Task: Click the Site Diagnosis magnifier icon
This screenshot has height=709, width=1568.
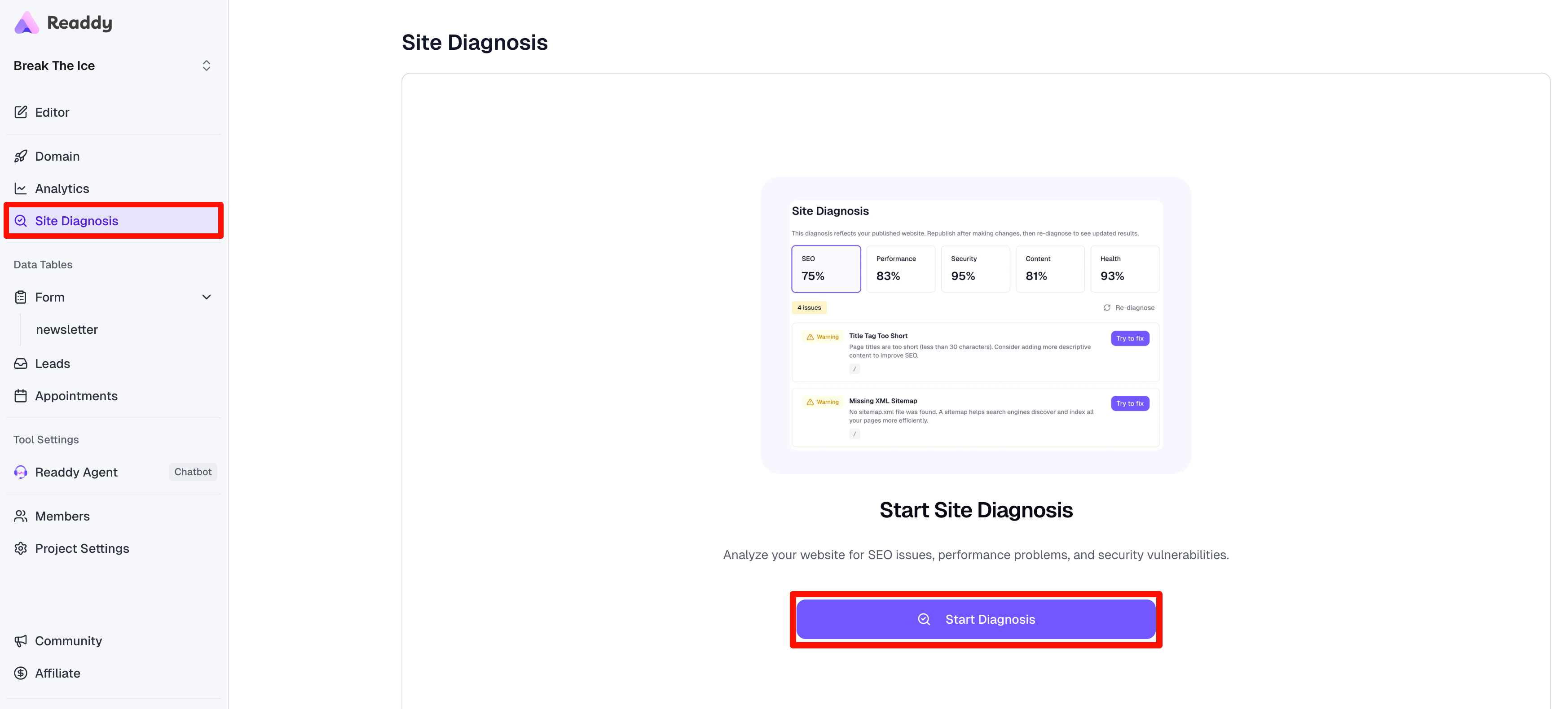Action: (21, 221)
